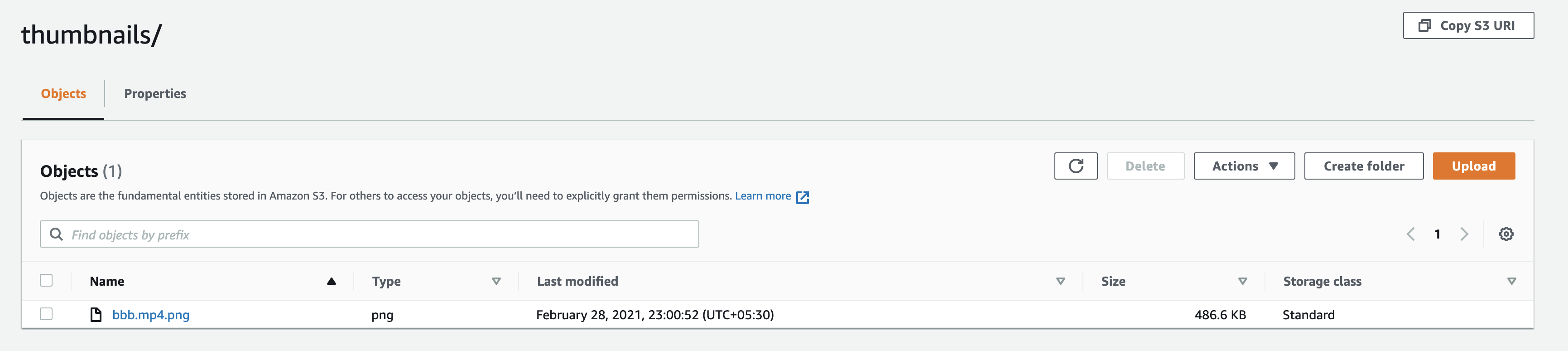Click the file icon next to bbb.mp4.png
The height and width of the screenshot is (351, 1568).
(x=96, y=314)
